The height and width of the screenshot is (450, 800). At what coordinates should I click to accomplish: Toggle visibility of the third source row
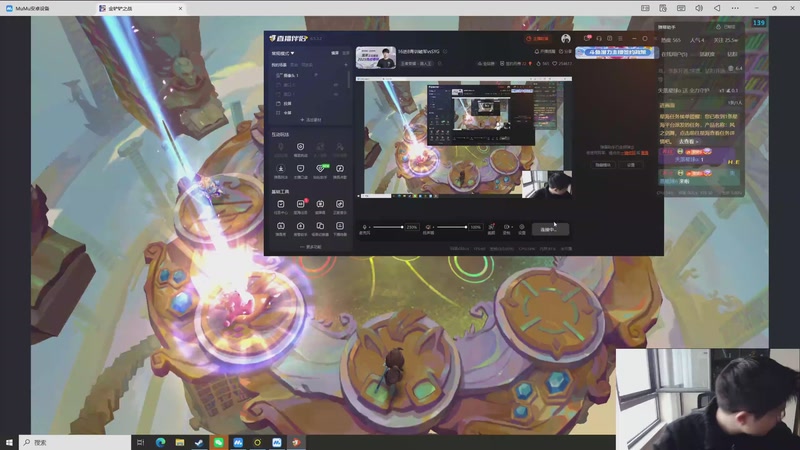coord(336,94)
